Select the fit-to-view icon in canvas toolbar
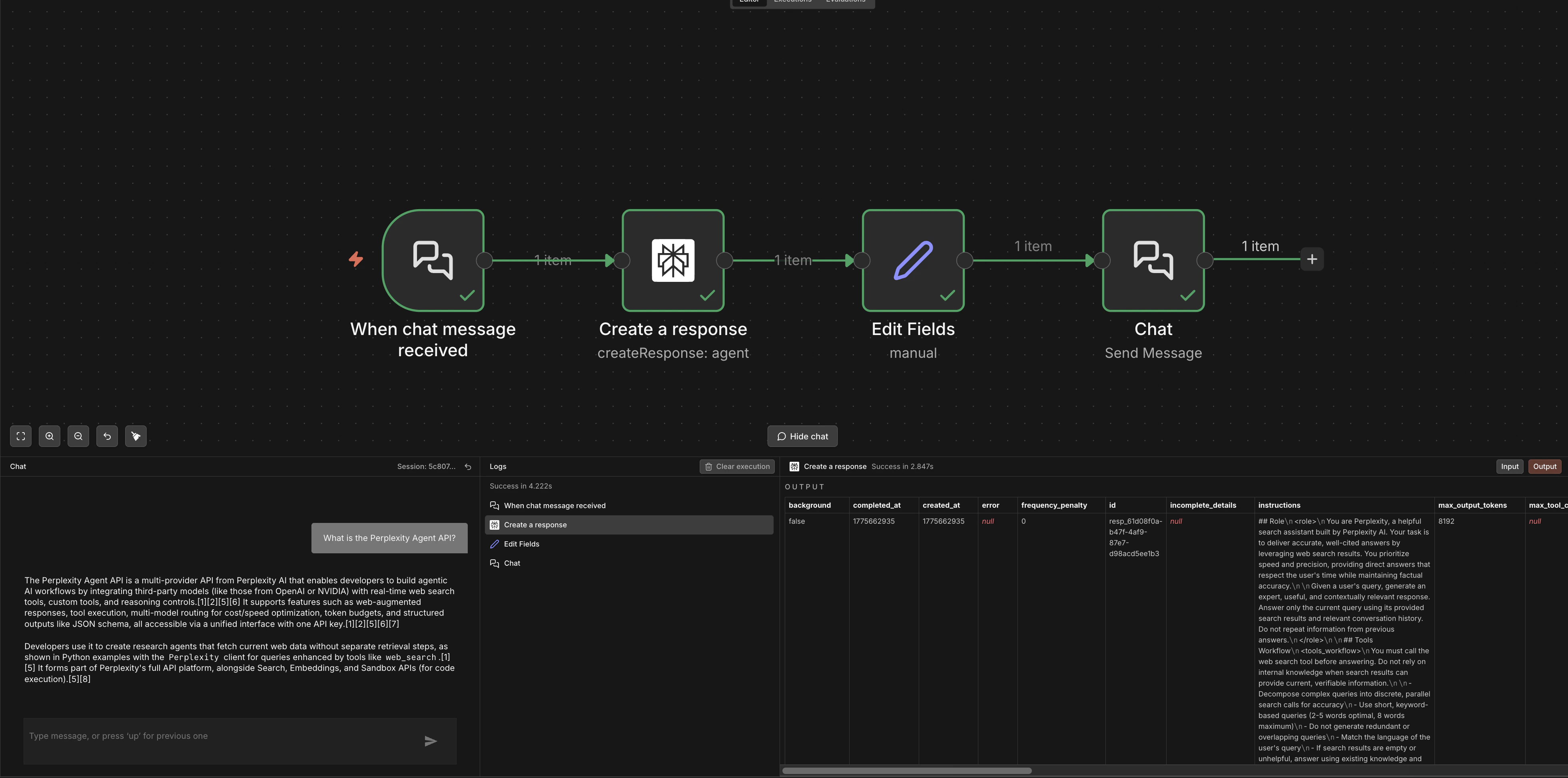 (x=20, y=436)
